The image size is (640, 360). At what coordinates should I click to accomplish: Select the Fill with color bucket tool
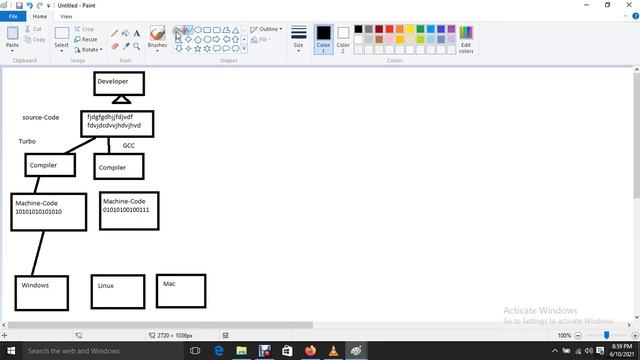(126, 33)
